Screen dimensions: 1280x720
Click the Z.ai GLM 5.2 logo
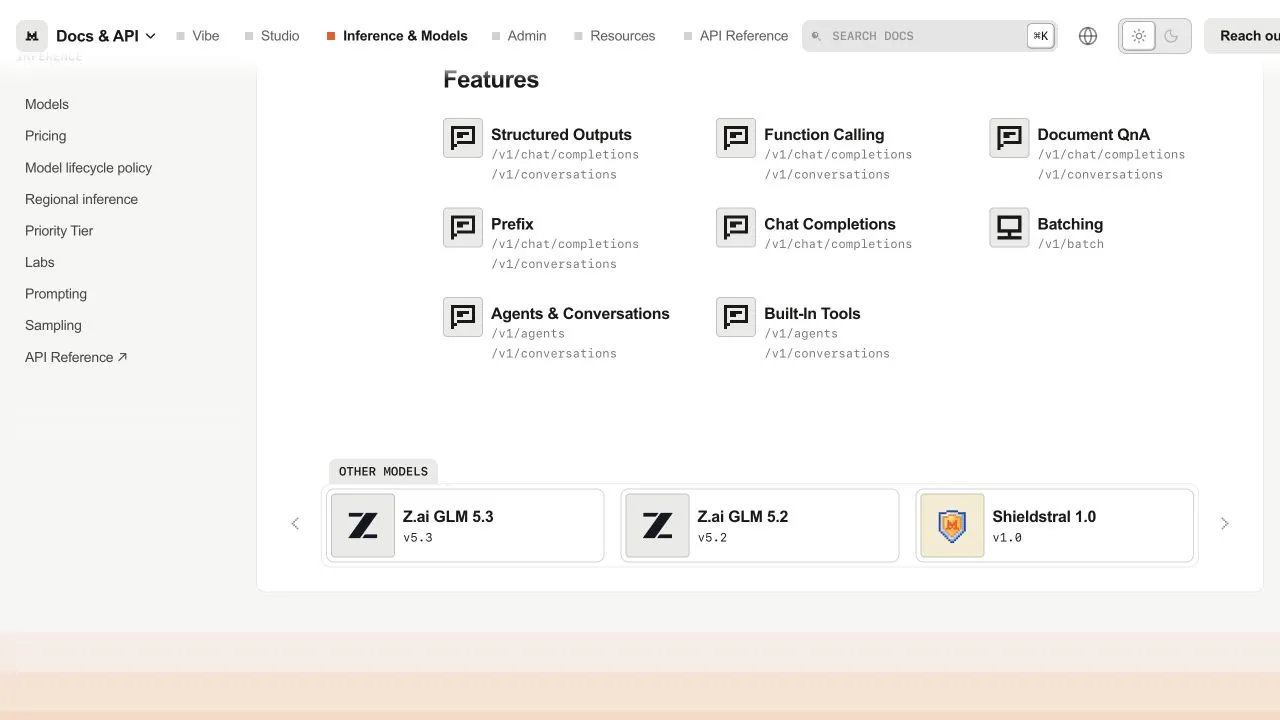657,525
